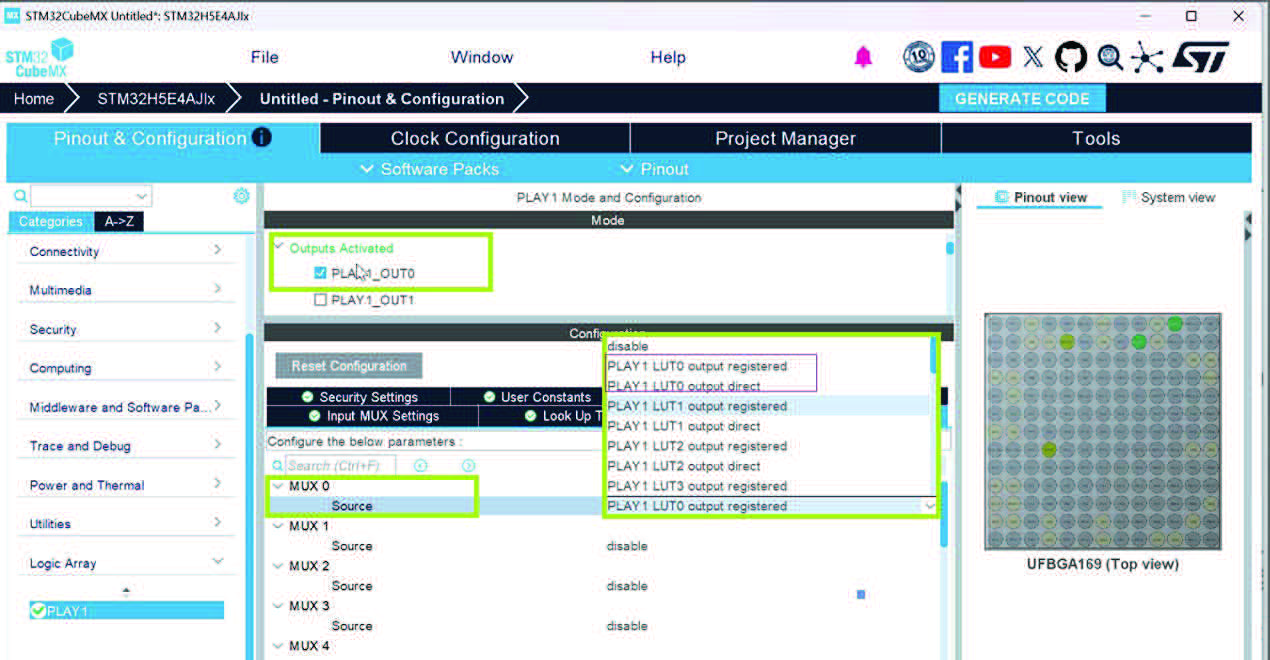Screen dimensions: 1270x660
Task: Toggle the PLAY1_OUT0 checkbox
Action: (321, 272)
